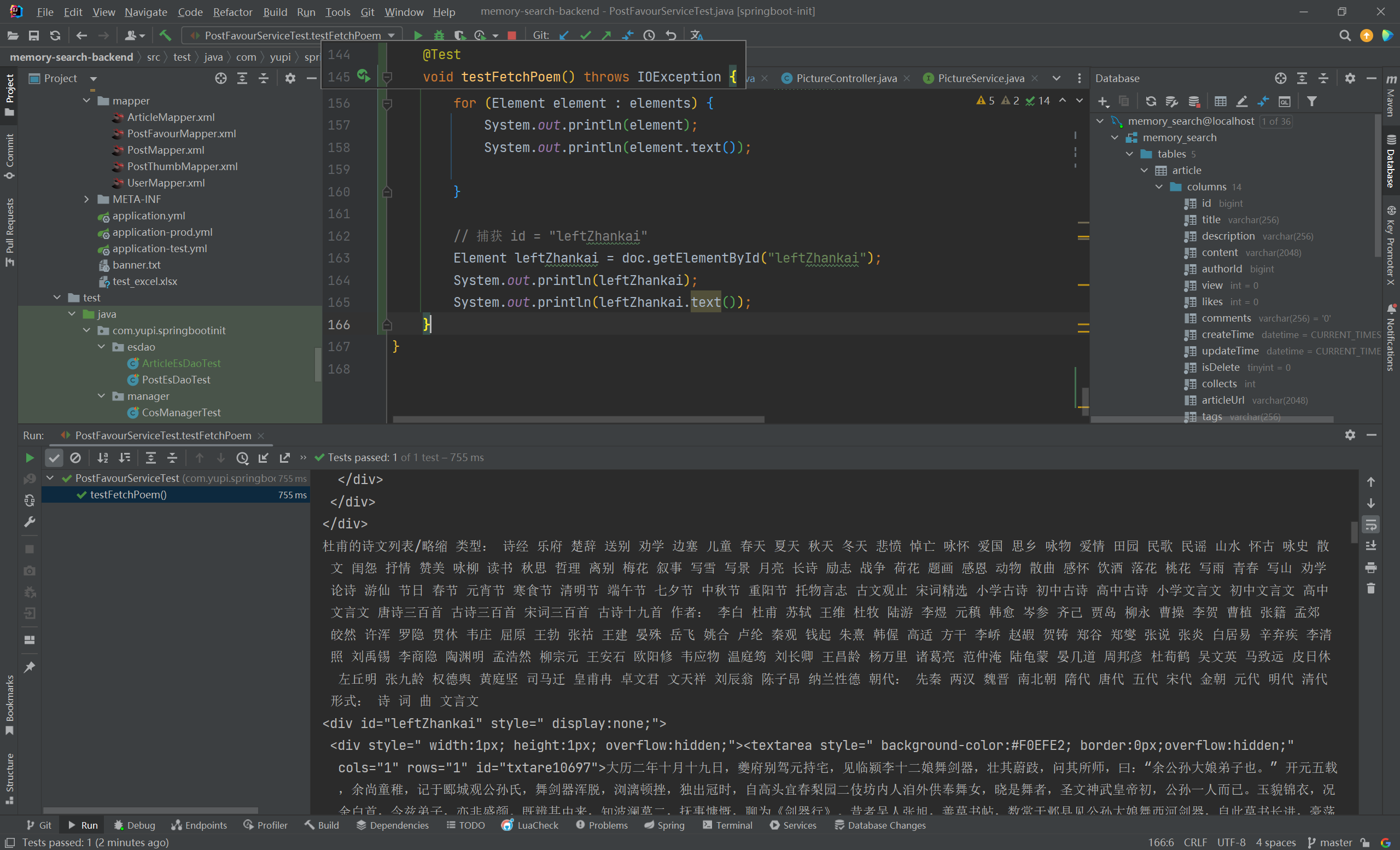Select testFetchPoem() test result
This screenshot has width=1400, height=850.
point(176,495)
